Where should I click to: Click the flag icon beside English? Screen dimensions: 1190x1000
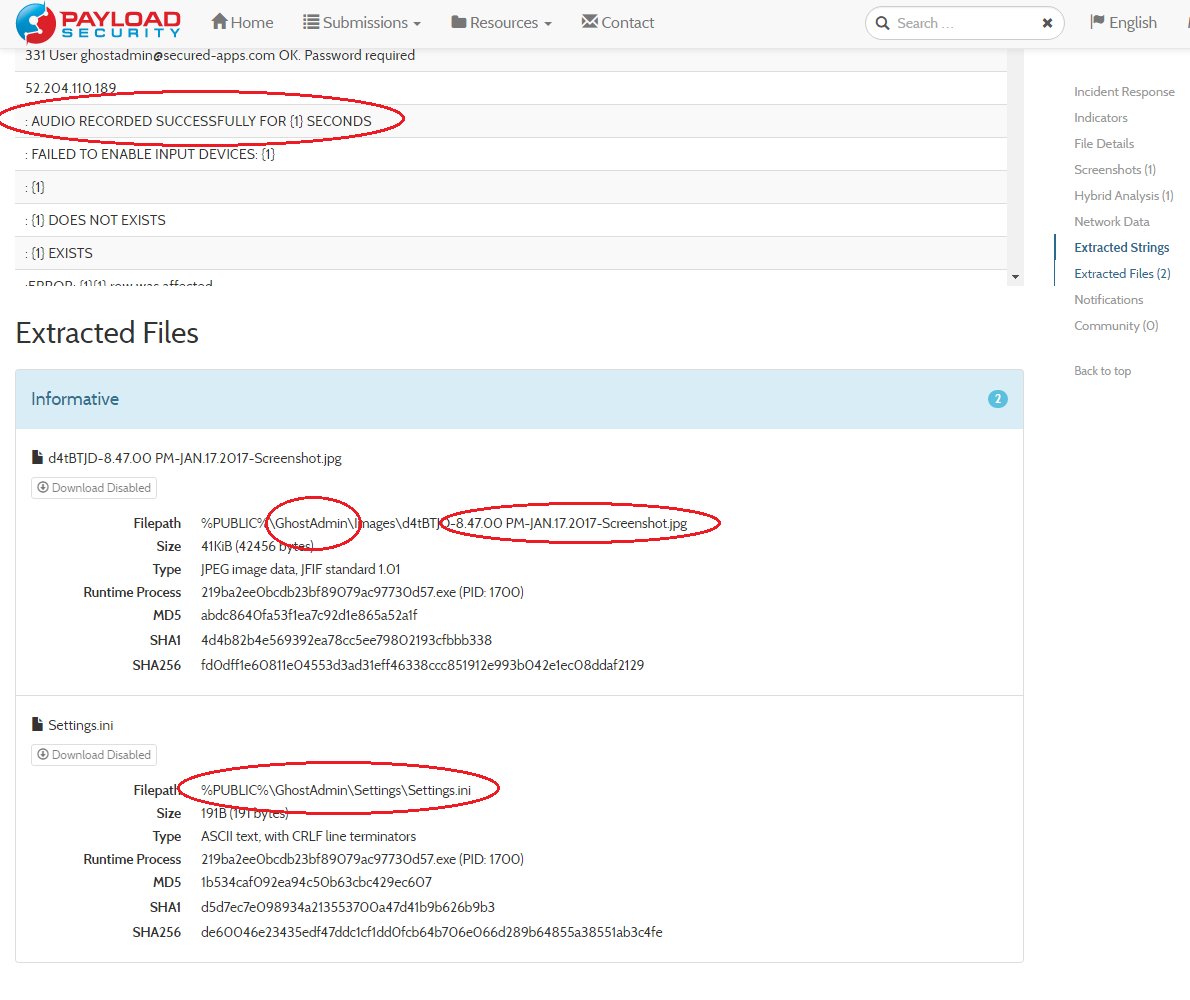tap(1097, 22)
